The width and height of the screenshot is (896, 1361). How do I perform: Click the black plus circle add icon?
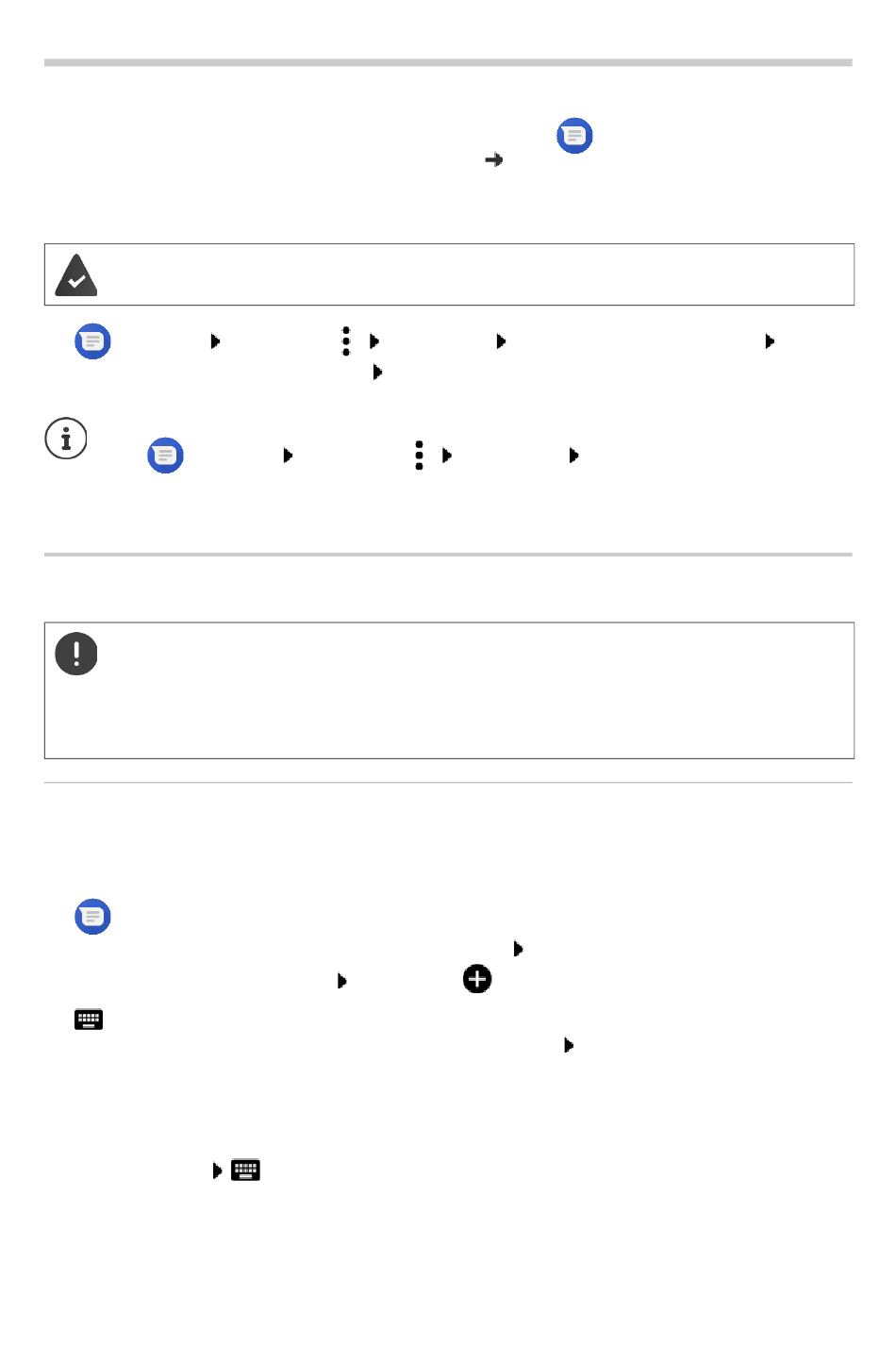(x=477, y=979)
